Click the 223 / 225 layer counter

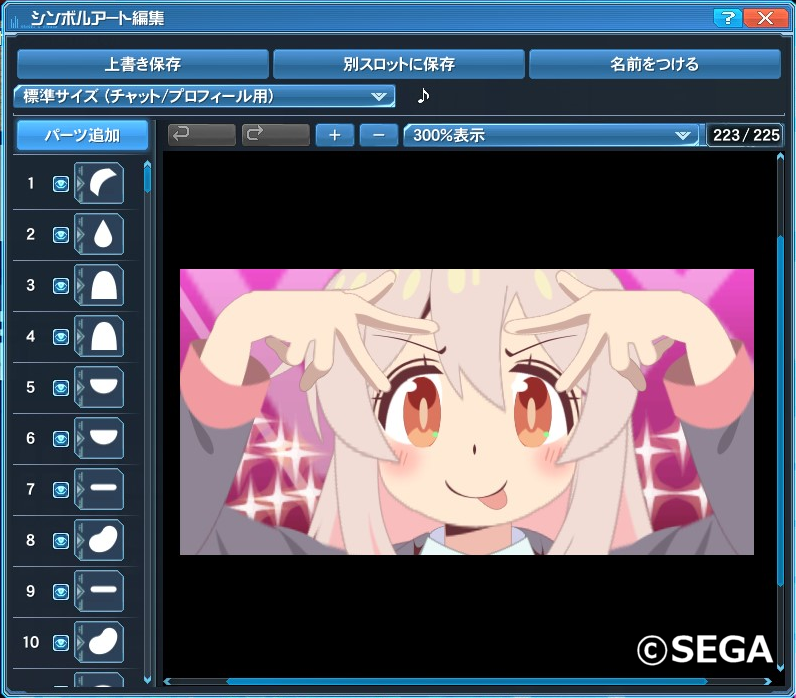click(745, 135)
